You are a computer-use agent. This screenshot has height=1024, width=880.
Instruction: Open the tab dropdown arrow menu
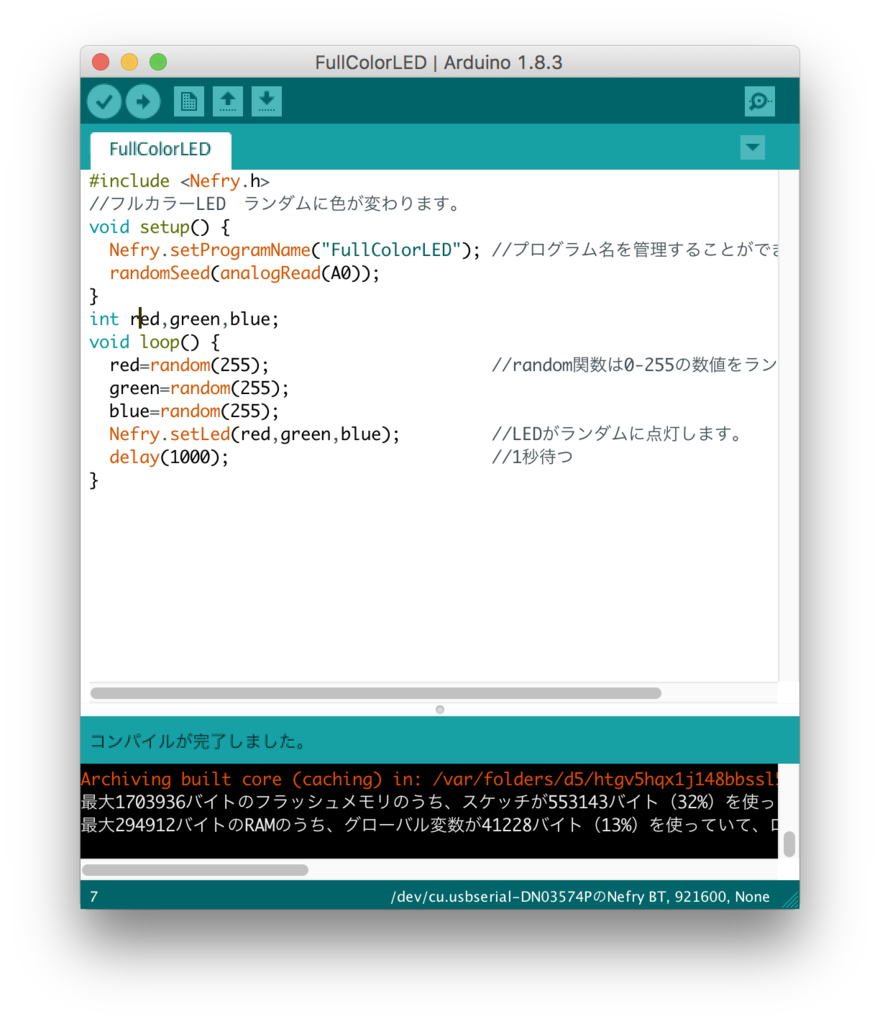[x=752, y=148]
